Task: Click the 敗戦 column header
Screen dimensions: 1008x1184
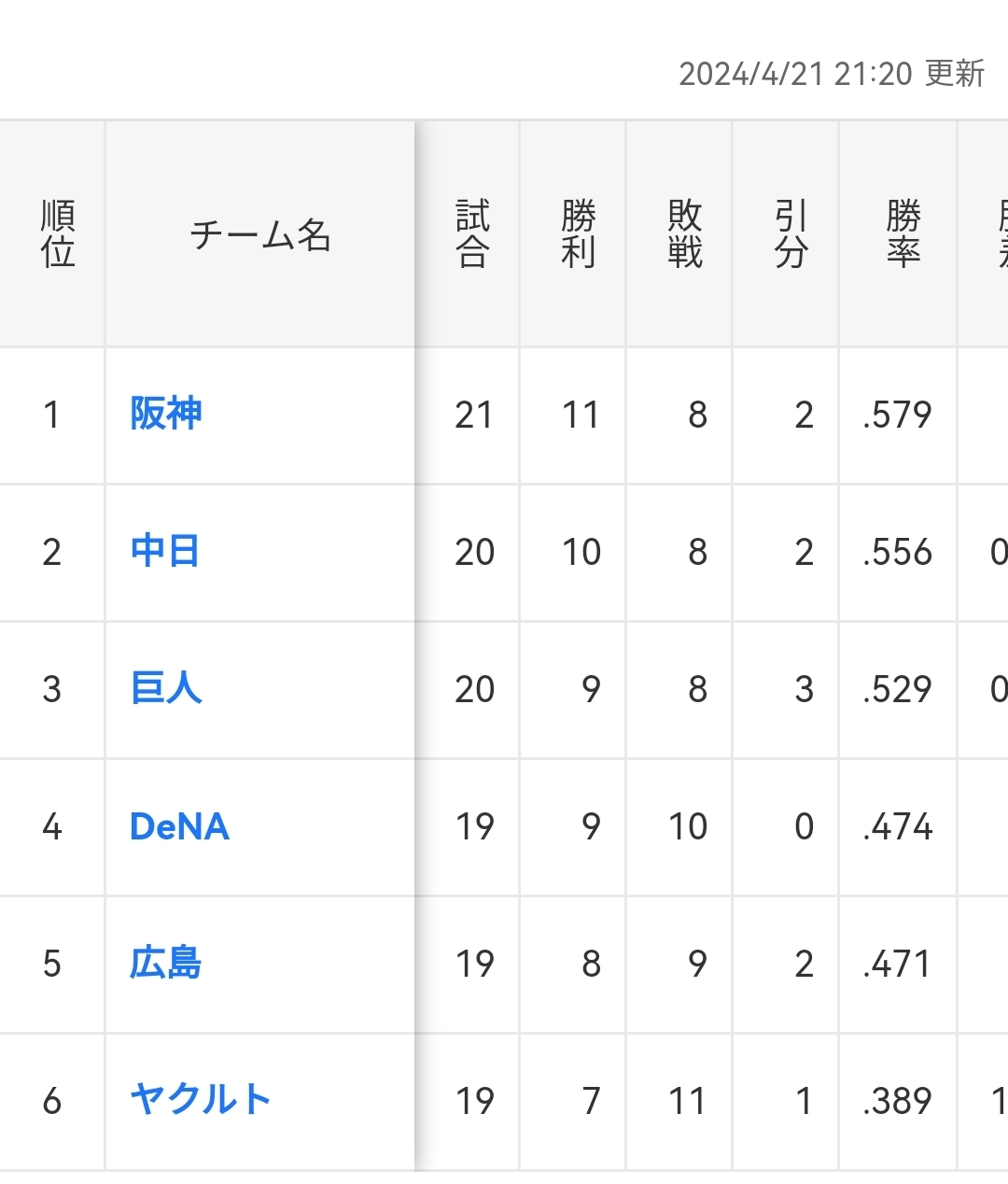Action: tap(684, 234)
